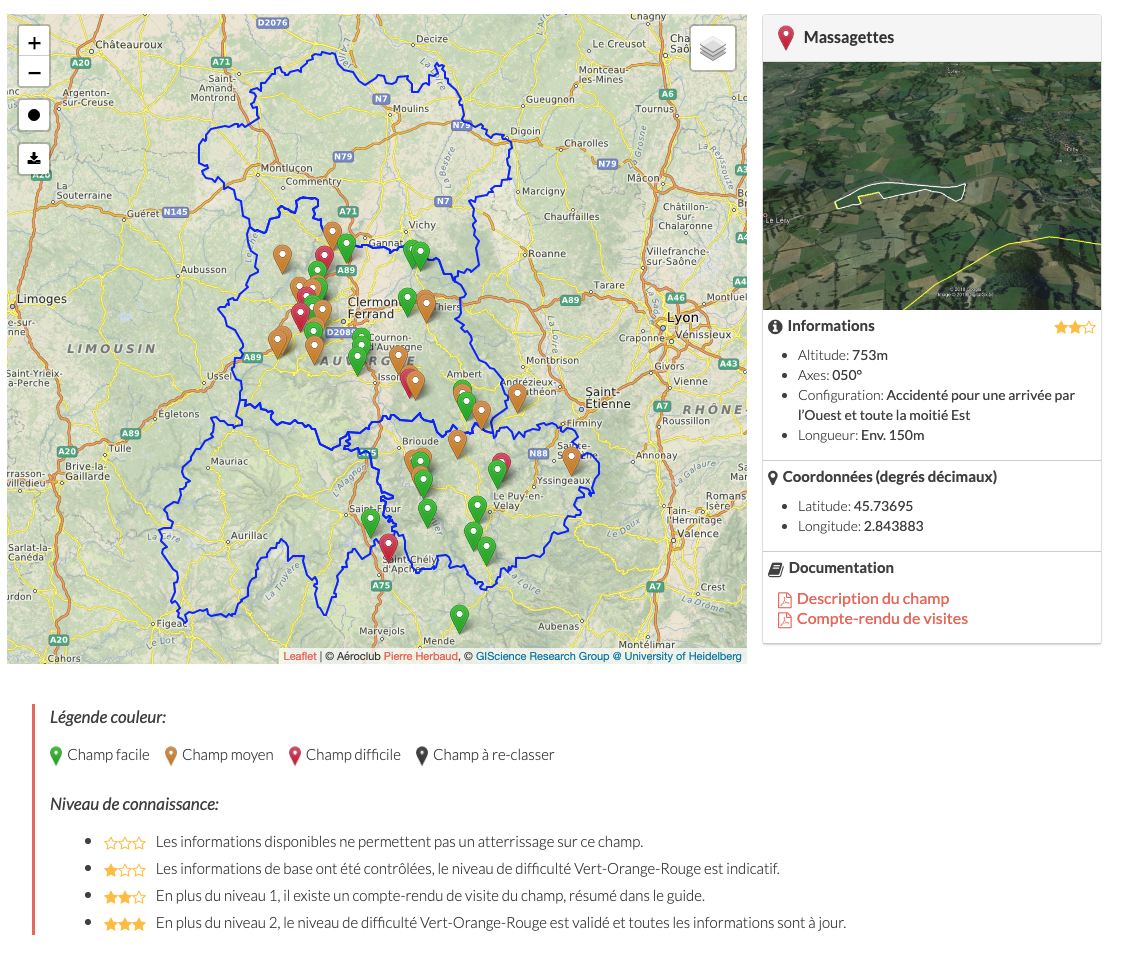Click the Massagettes aerial field image

click(x=931, y=186)
